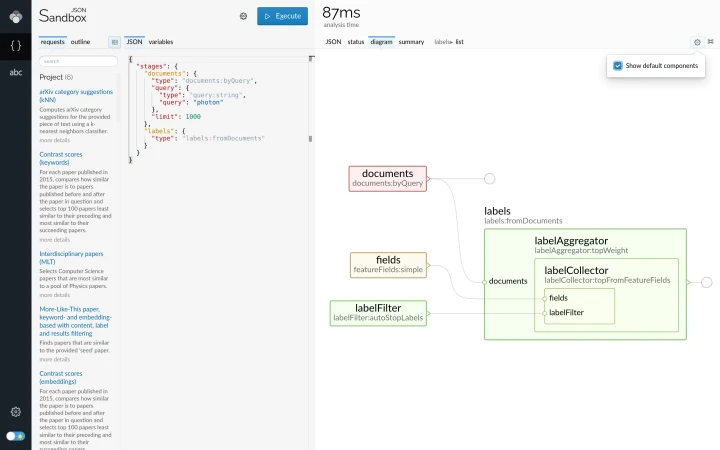Click "labels:fromDocuments" type value in editor

pos(224,138)
